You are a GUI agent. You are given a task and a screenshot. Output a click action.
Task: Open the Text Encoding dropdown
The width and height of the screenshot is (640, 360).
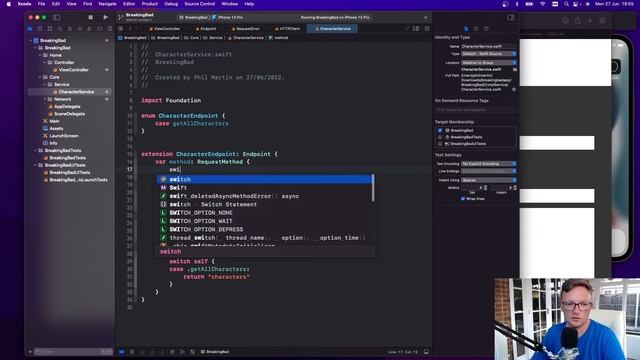click(489, 164)
